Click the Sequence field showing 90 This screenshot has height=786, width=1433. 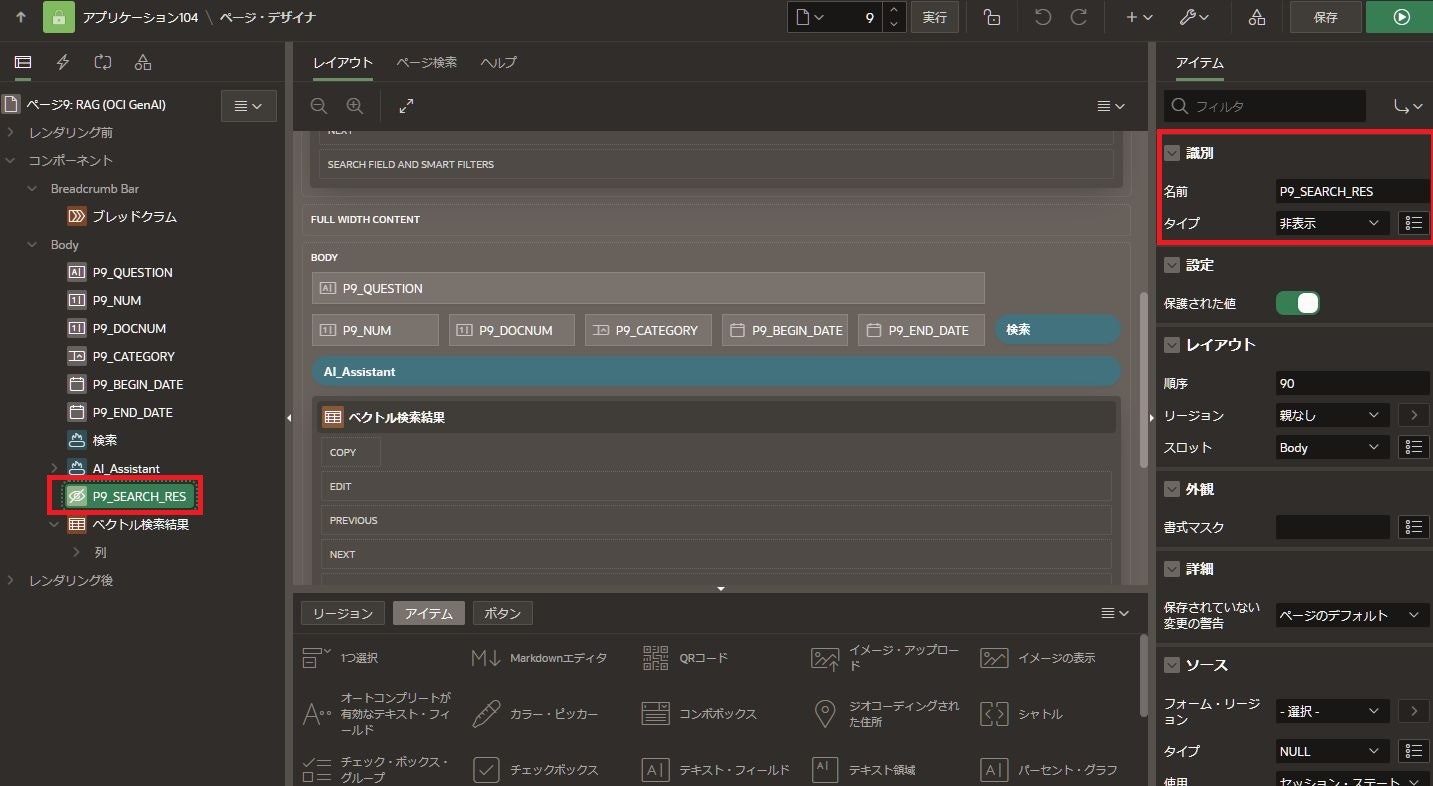click(1353, 383)
